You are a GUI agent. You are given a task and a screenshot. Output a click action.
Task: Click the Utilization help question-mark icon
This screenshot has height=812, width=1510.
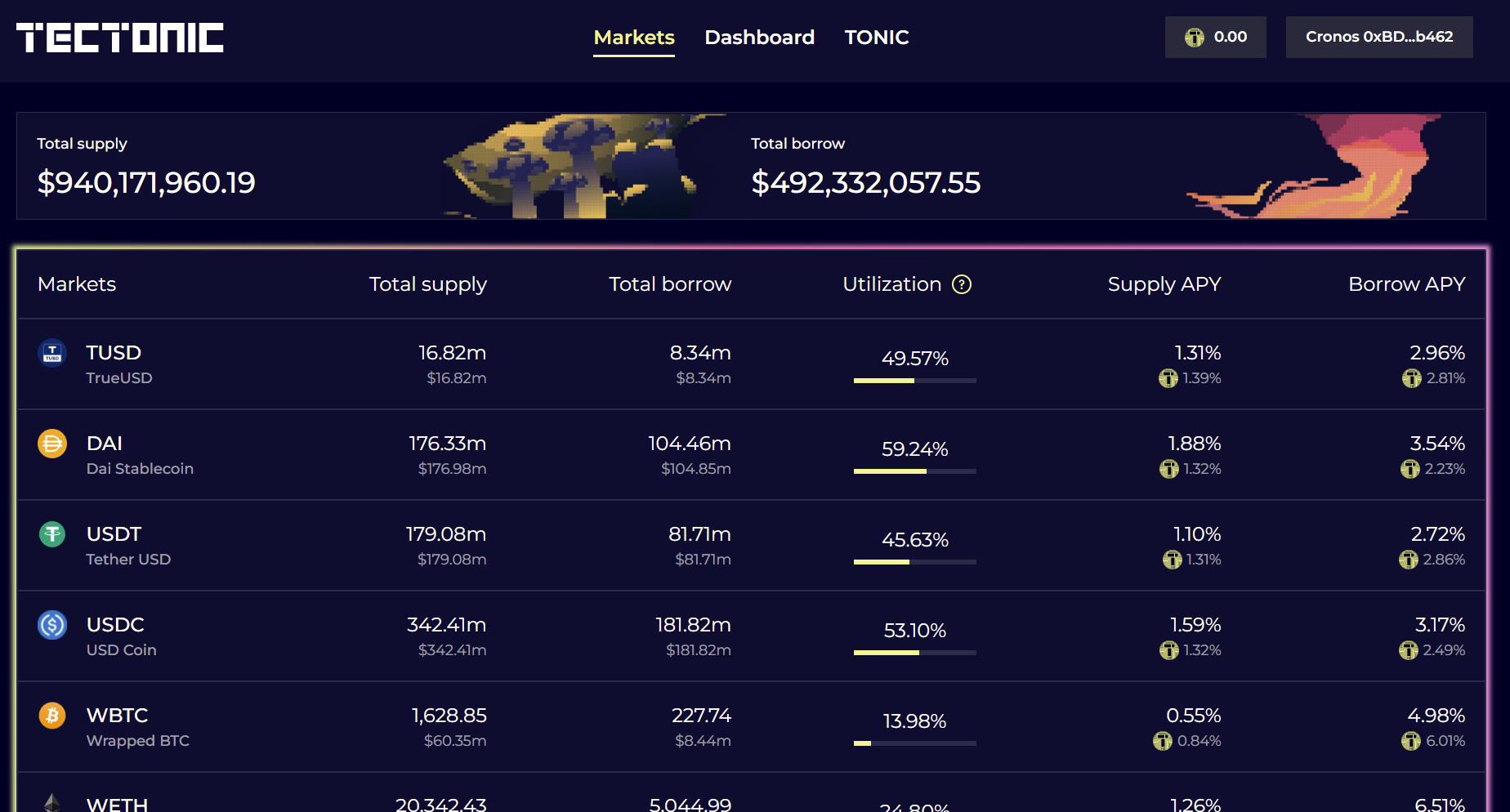pyautogui.click(x=962, y=284)
